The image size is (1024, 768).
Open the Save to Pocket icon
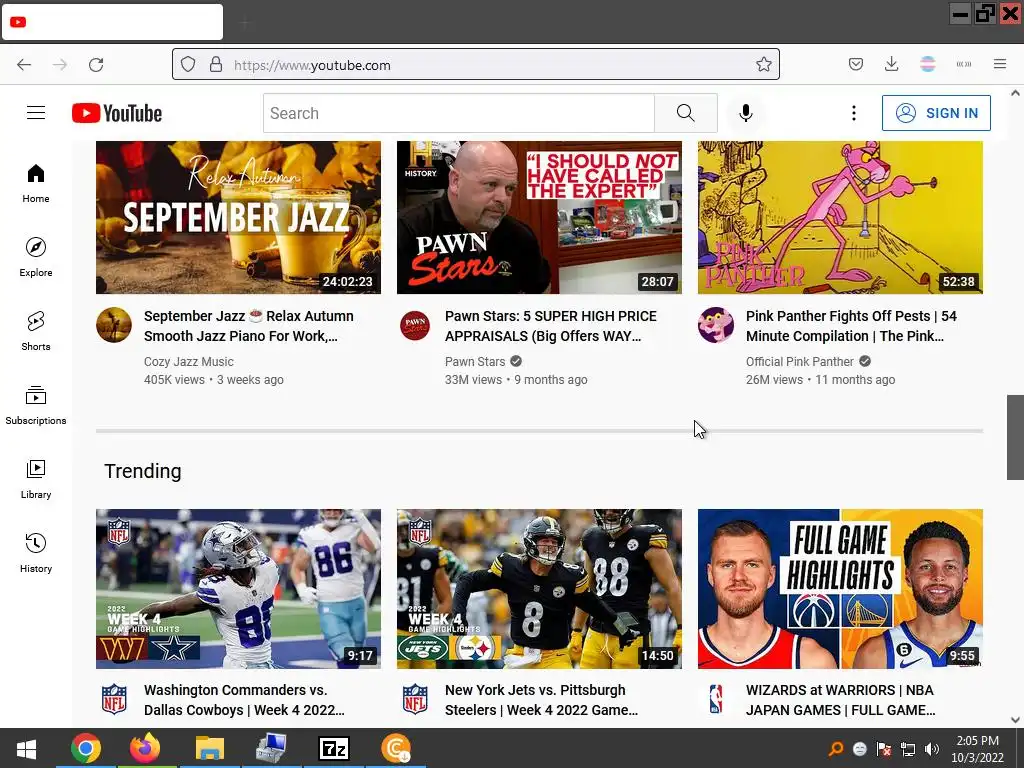[856, 64]
